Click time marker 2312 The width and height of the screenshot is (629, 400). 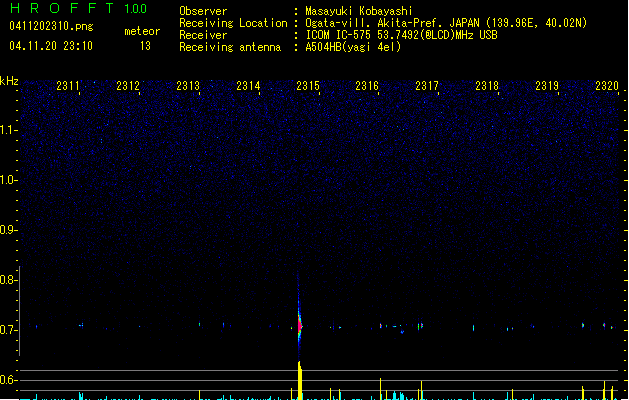(x=128, y=86)
